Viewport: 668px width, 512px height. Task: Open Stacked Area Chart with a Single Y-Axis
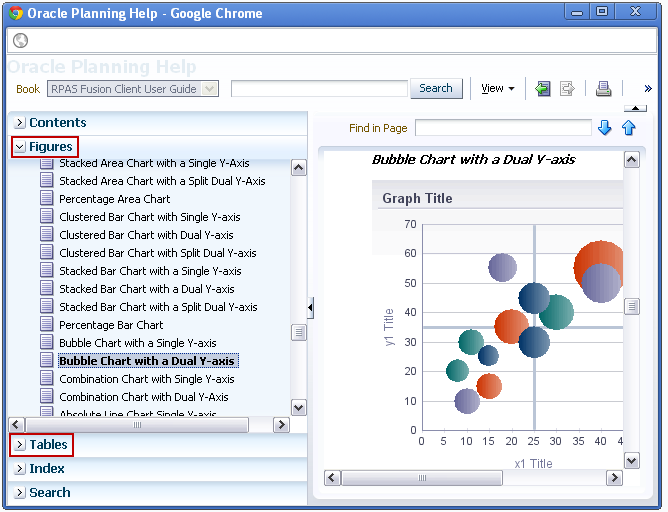154,163
